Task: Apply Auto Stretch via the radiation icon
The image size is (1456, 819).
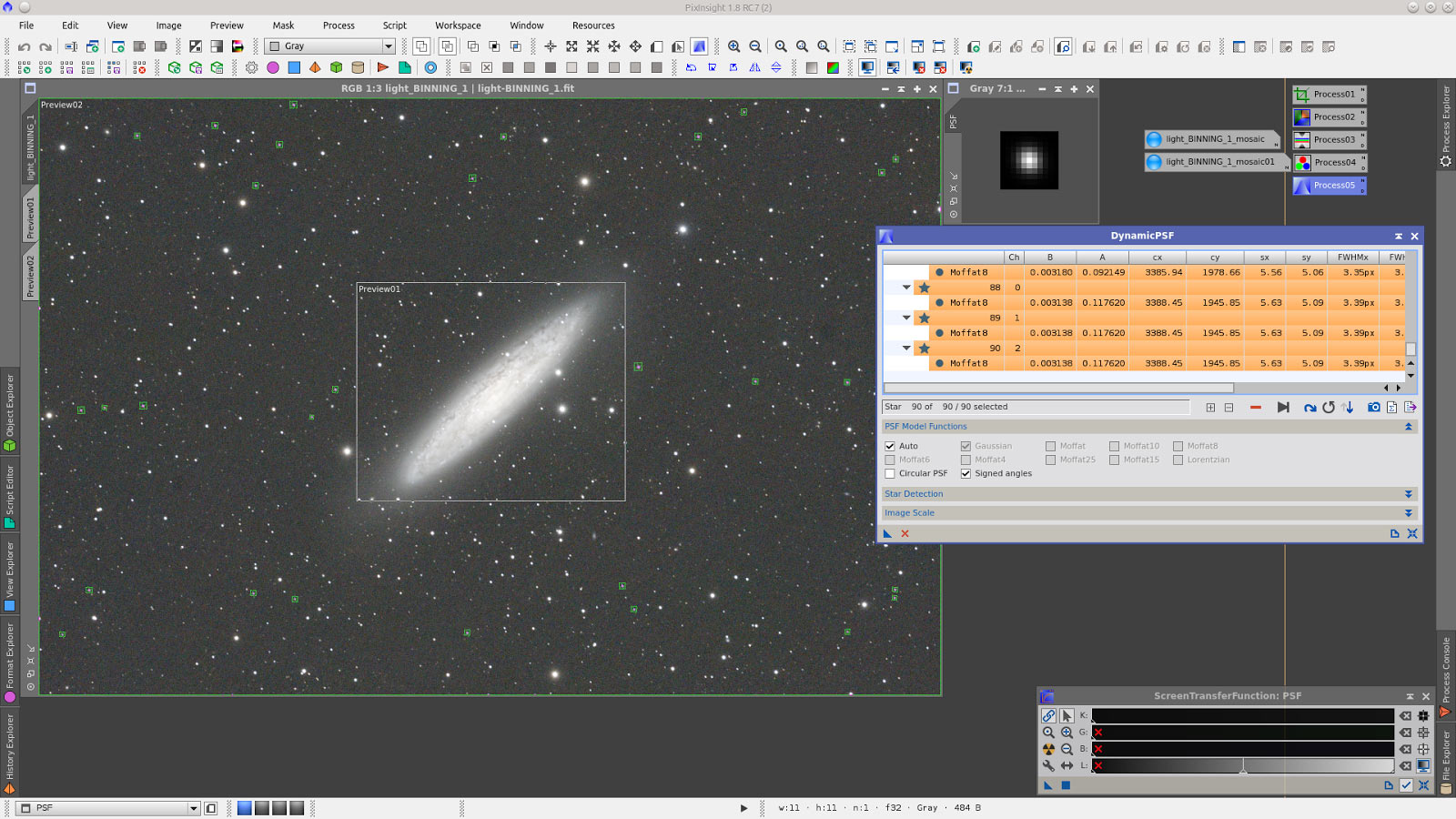Action: tap(1049, 748)
